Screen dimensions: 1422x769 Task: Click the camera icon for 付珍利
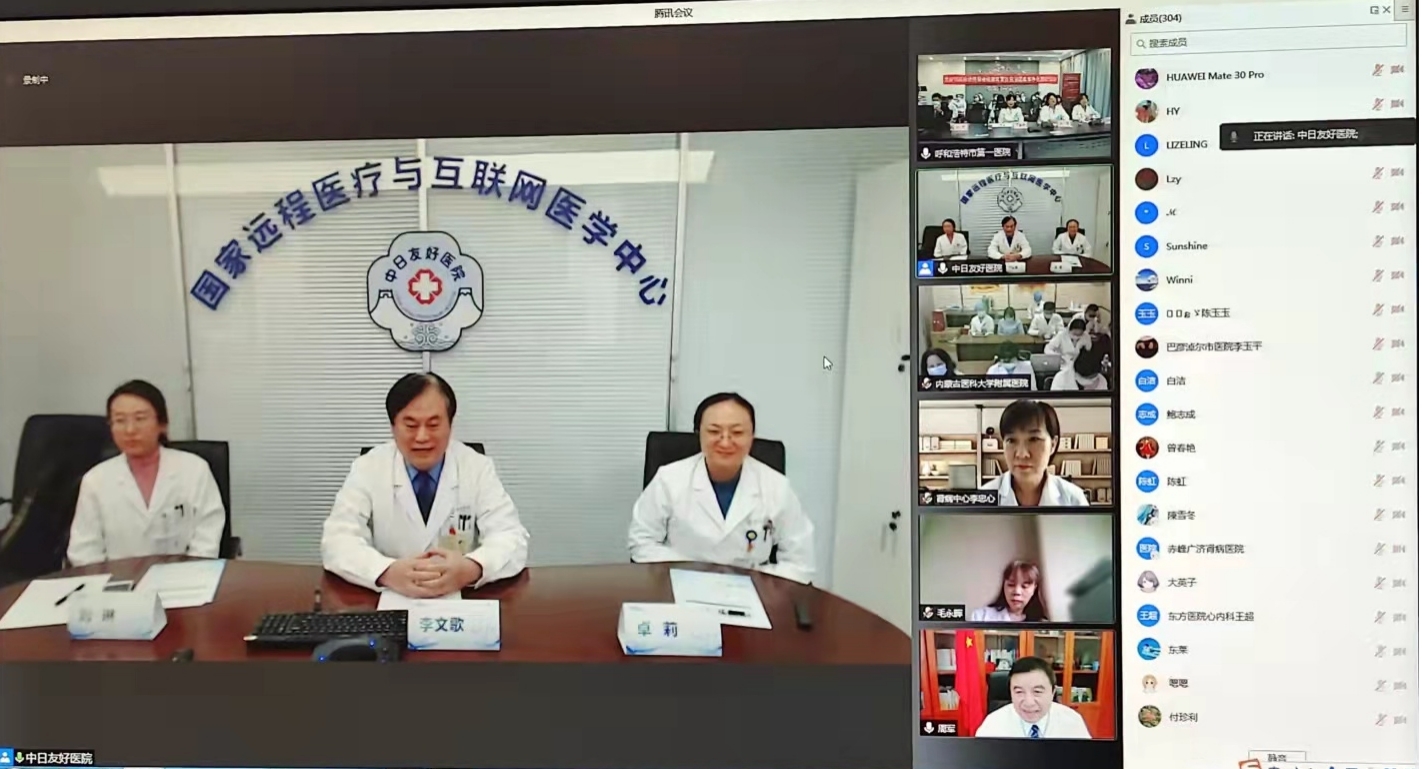coord(1398,719)
